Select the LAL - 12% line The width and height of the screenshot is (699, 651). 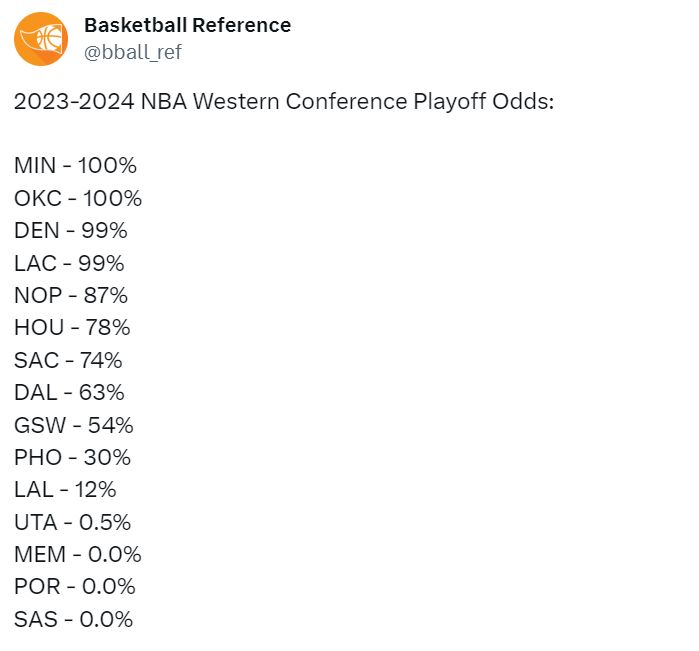coord(65,490)
